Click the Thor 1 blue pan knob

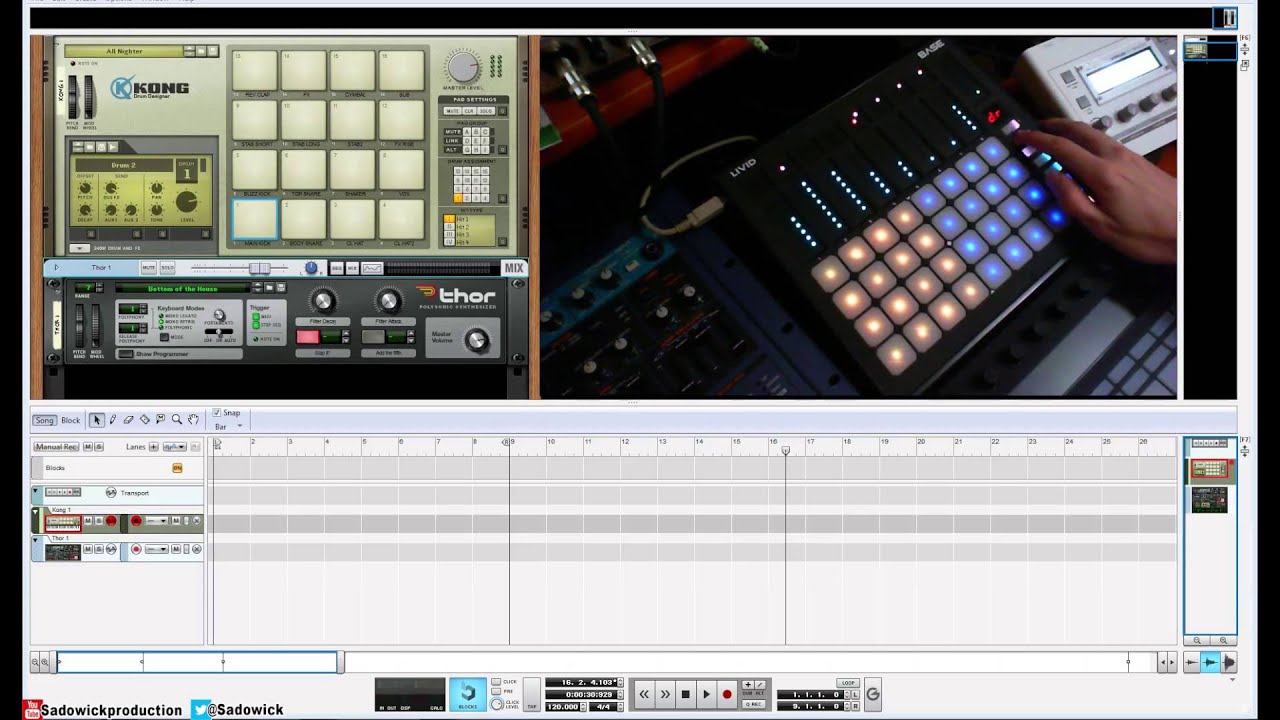click(311, 268)
